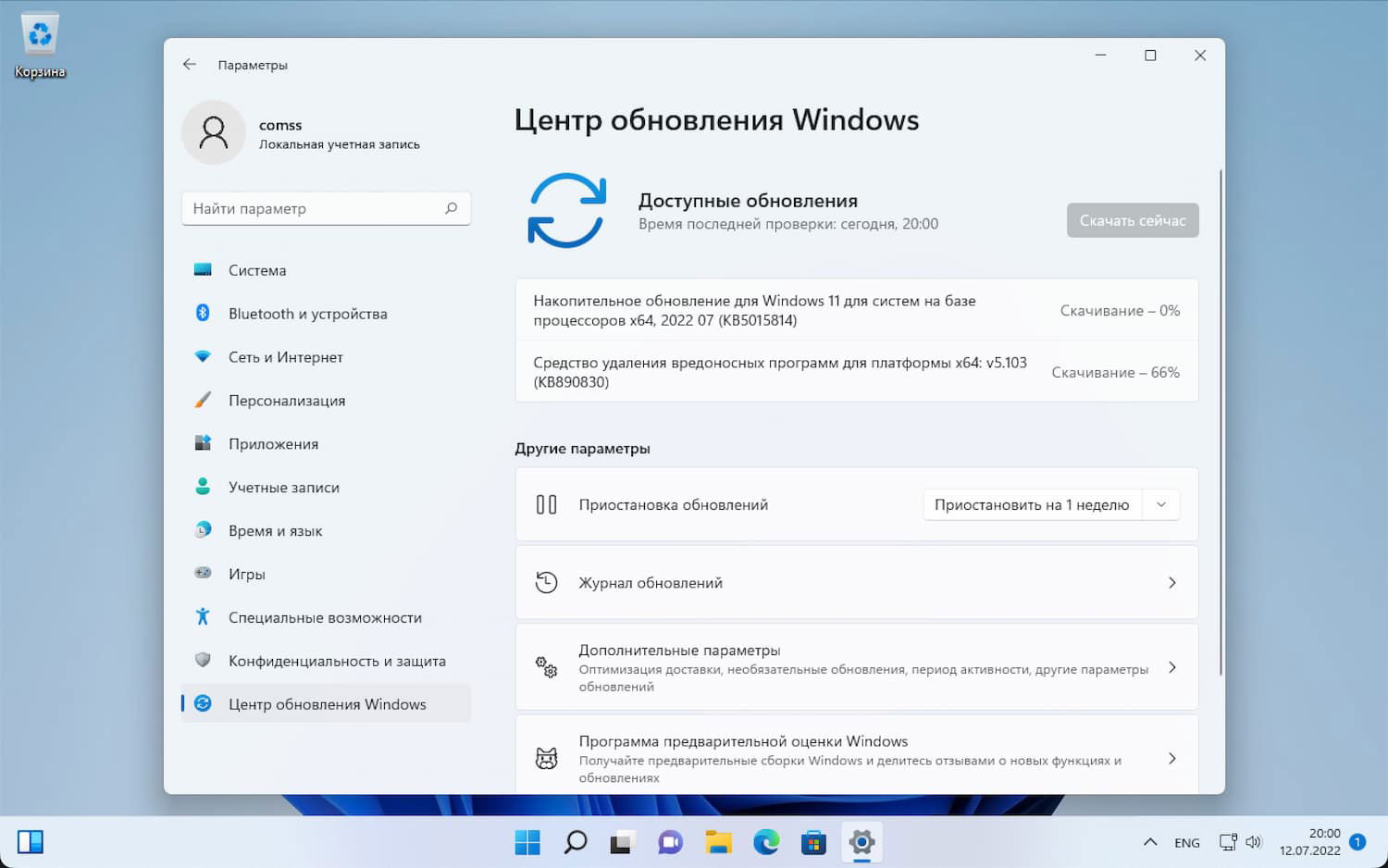Open Персонализация via its paintbrush icon
1388x868 pixels.
click(204, 400)
